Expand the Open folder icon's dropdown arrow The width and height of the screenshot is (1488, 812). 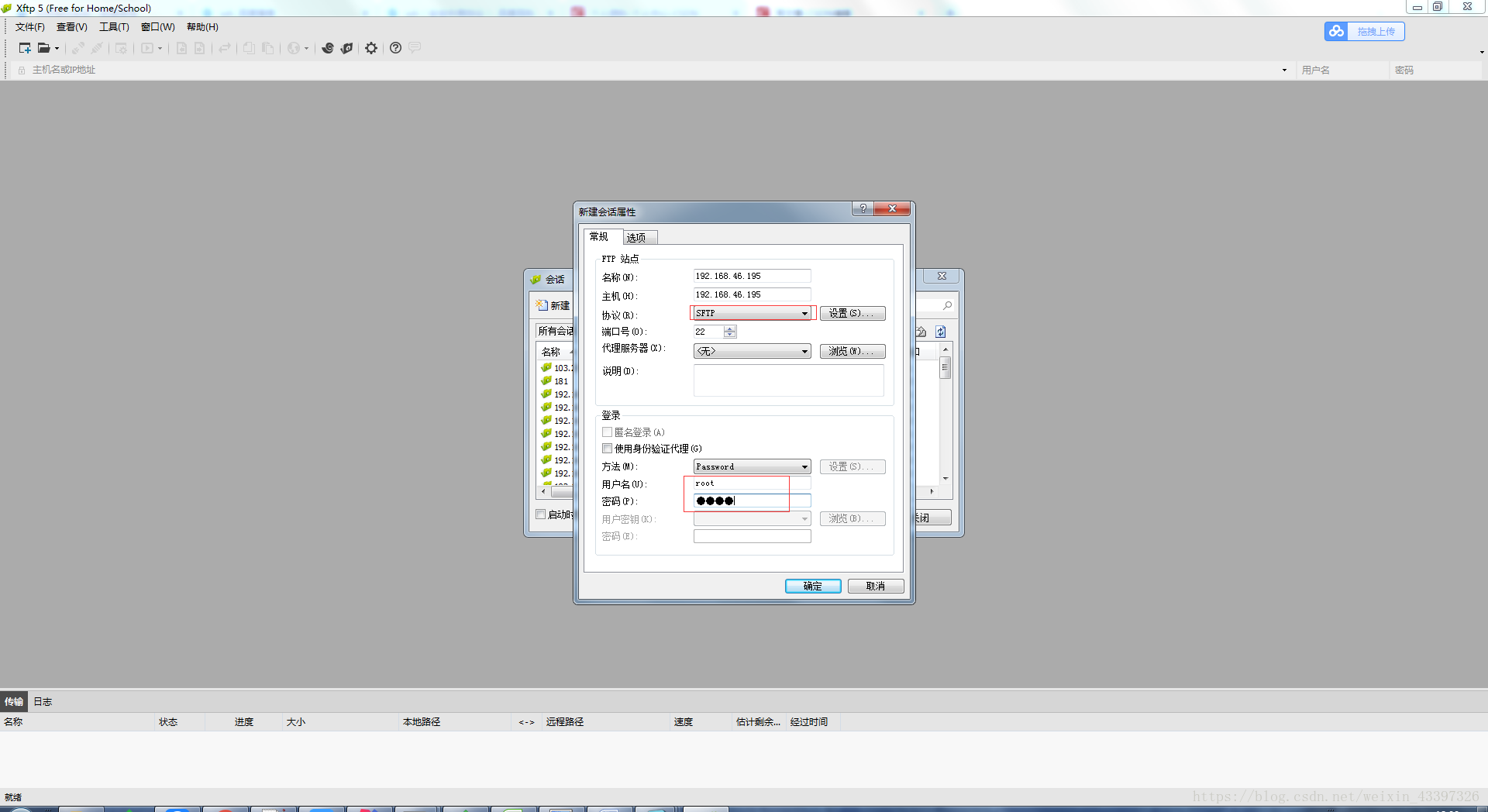coord(57,49)
